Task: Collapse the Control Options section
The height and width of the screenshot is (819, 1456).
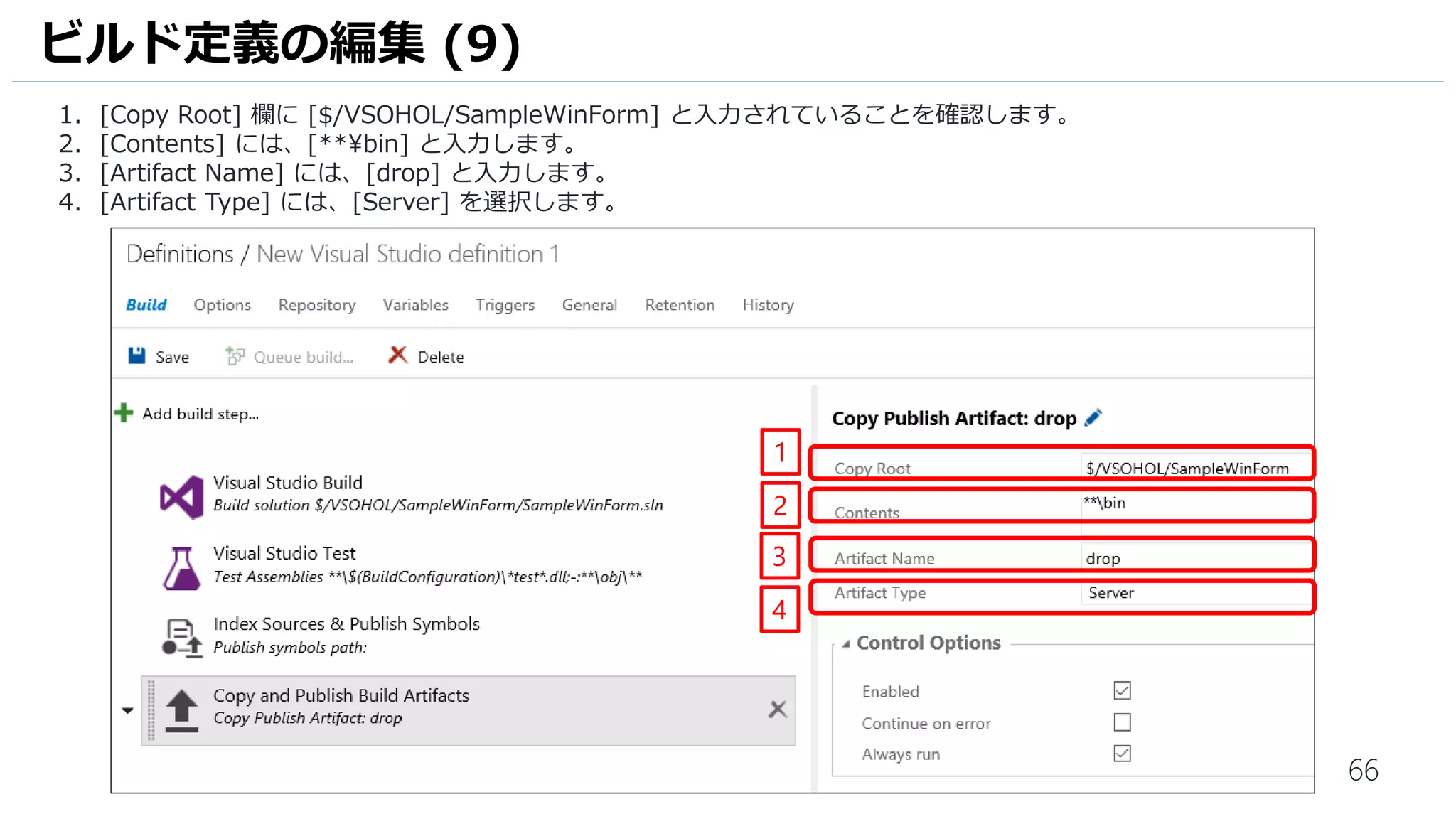Action: click(846, 644)
